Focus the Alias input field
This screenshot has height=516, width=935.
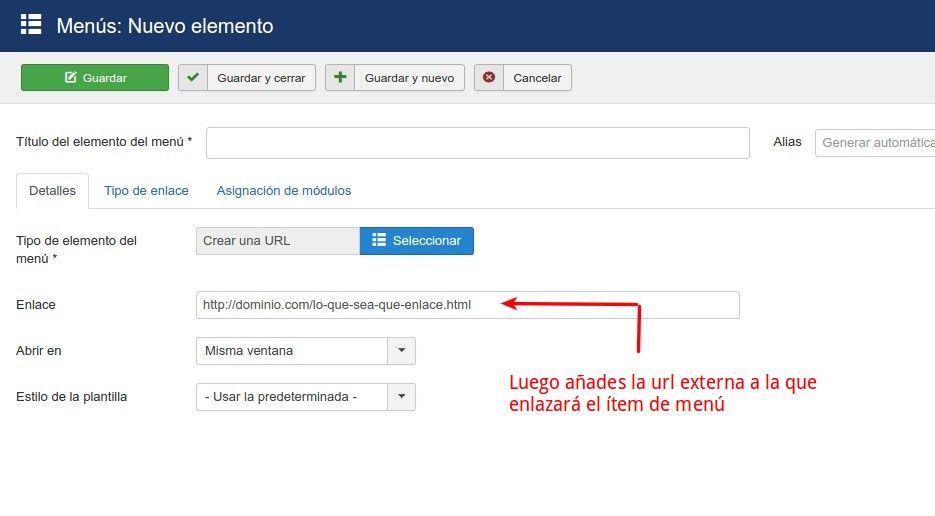875,143
